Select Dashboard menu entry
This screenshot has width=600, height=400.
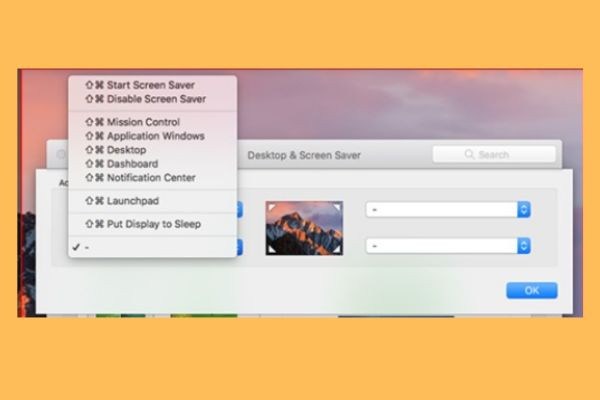(x=153, y=164)
